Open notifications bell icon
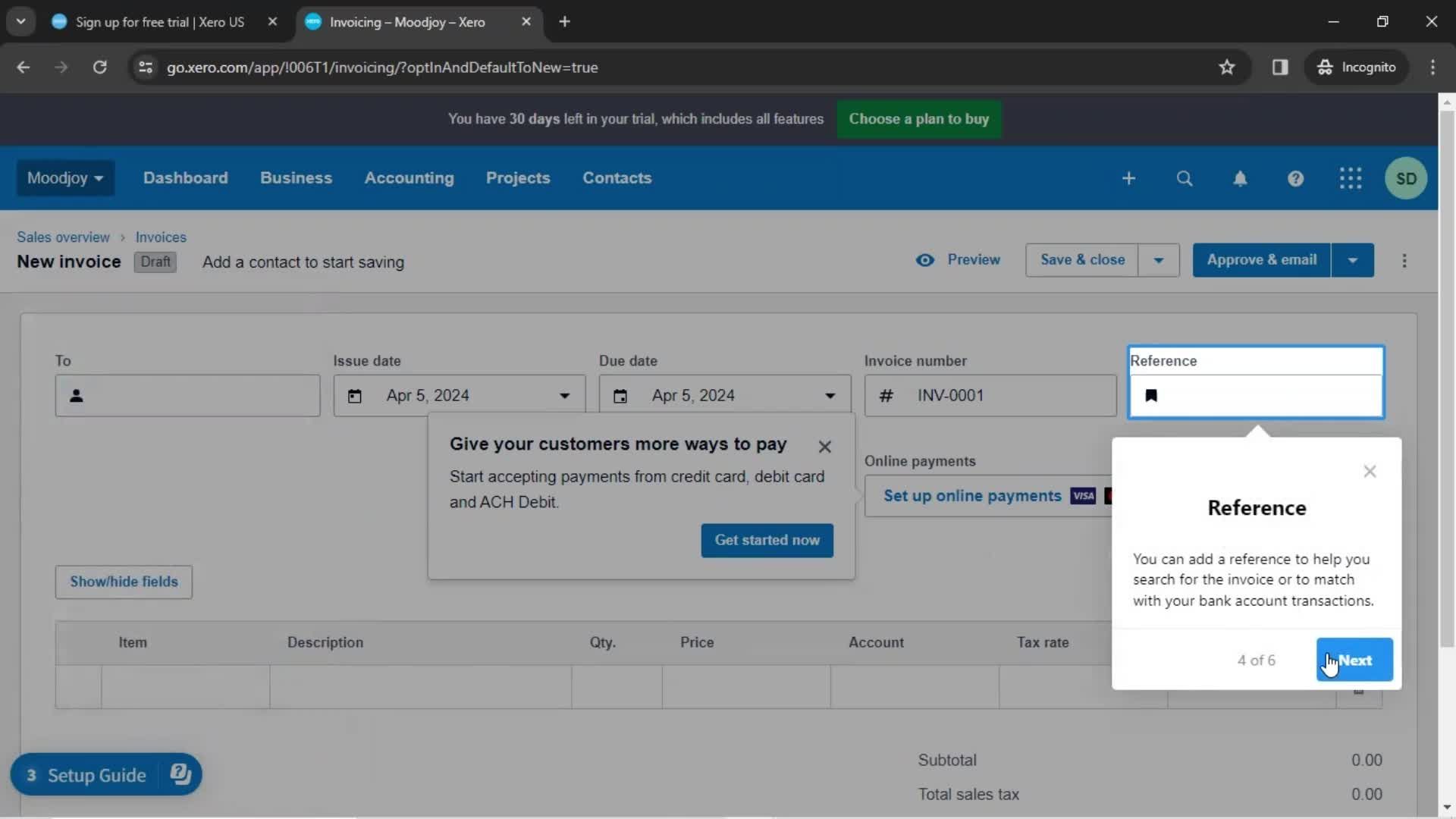Viewport: 1456px width, 819px height. 1240,178
